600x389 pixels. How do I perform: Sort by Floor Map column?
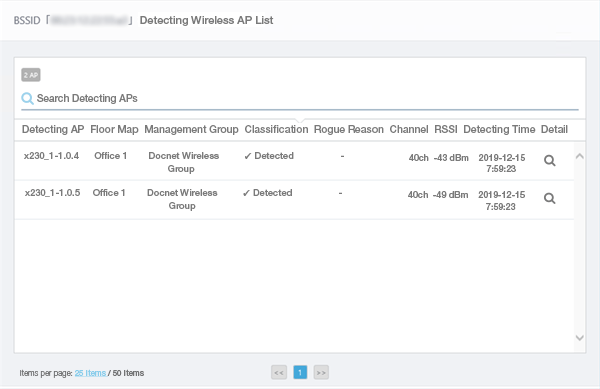click(114, 129)
